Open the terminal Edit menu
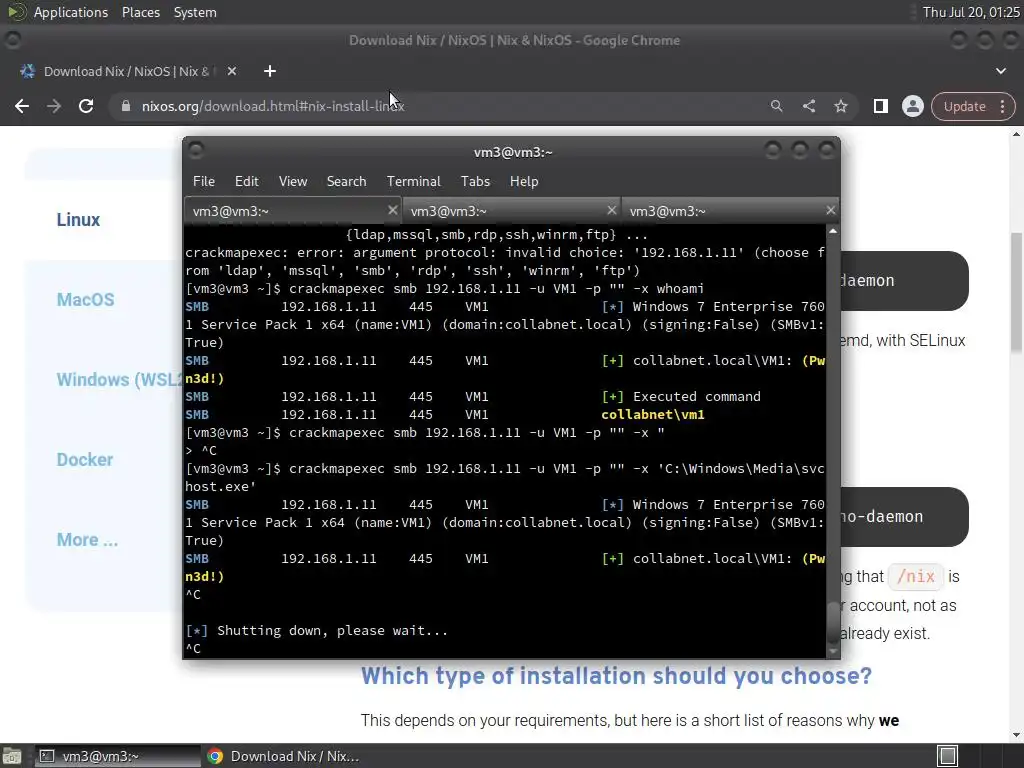The width and height of the screenshot is (1024, 768). click(x=246, y=181)
